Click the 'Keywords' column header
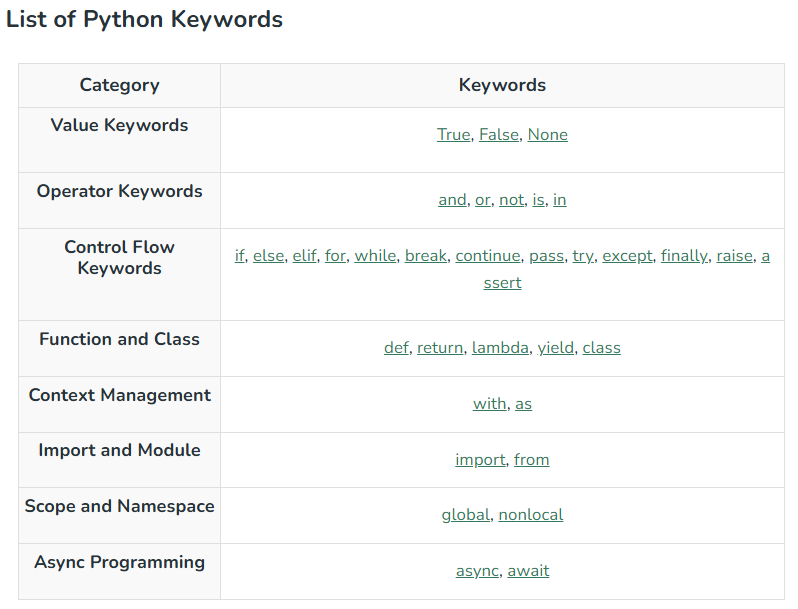Viewport: 798px width, 609px height. (502, 85)
